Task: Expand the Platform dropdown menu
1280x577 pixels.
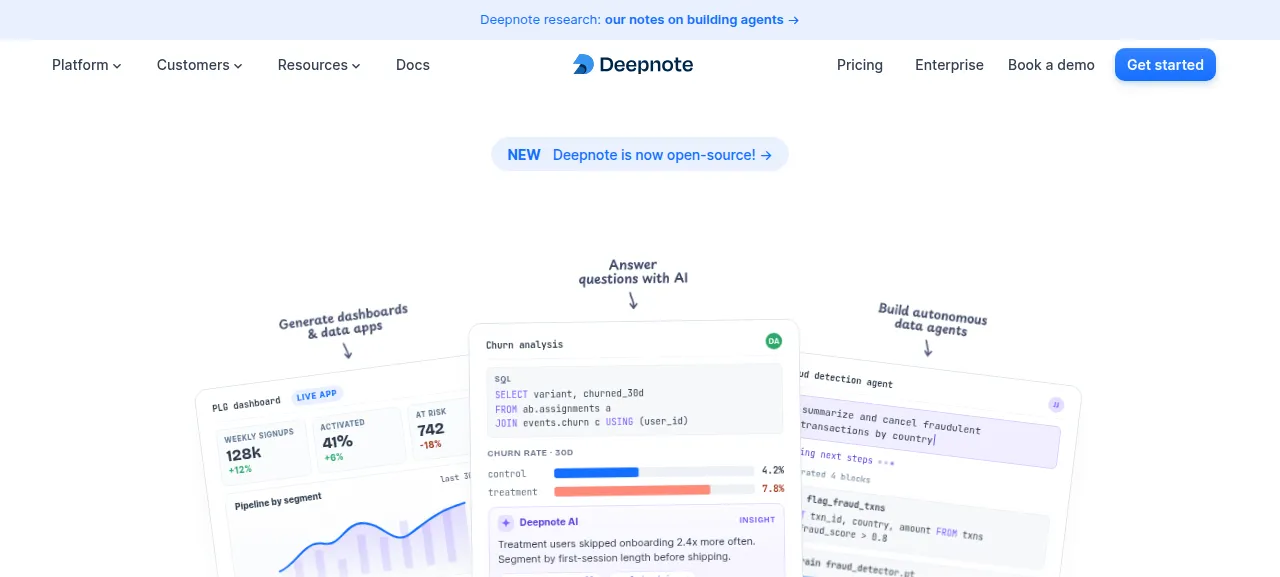Action: 87,65
